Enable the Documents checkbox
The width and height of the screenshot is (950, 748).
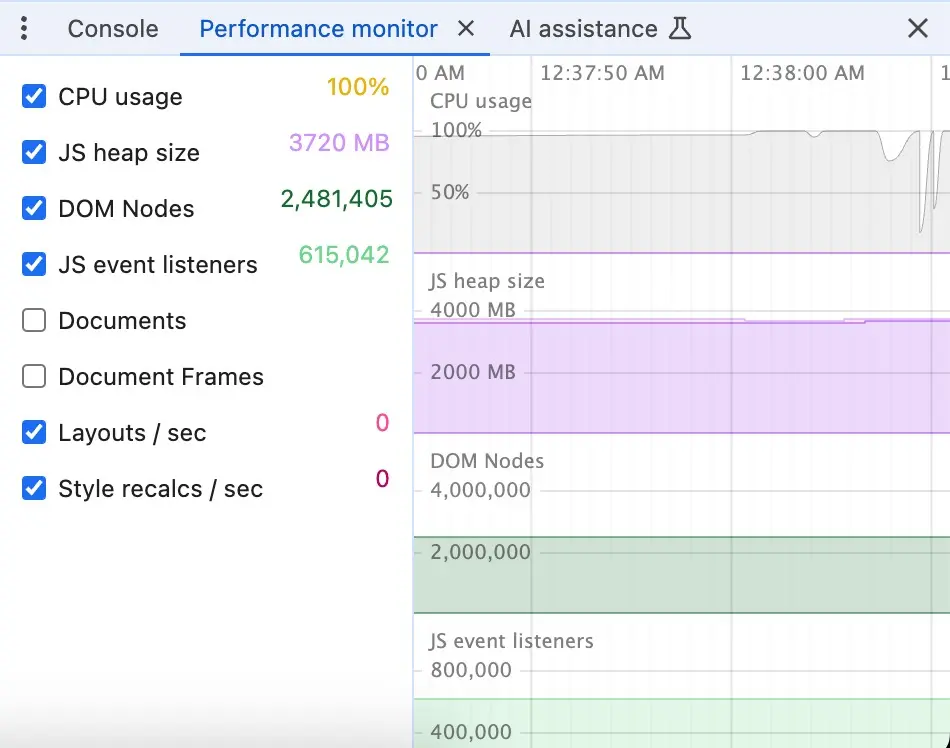click(x=34, y=320)
